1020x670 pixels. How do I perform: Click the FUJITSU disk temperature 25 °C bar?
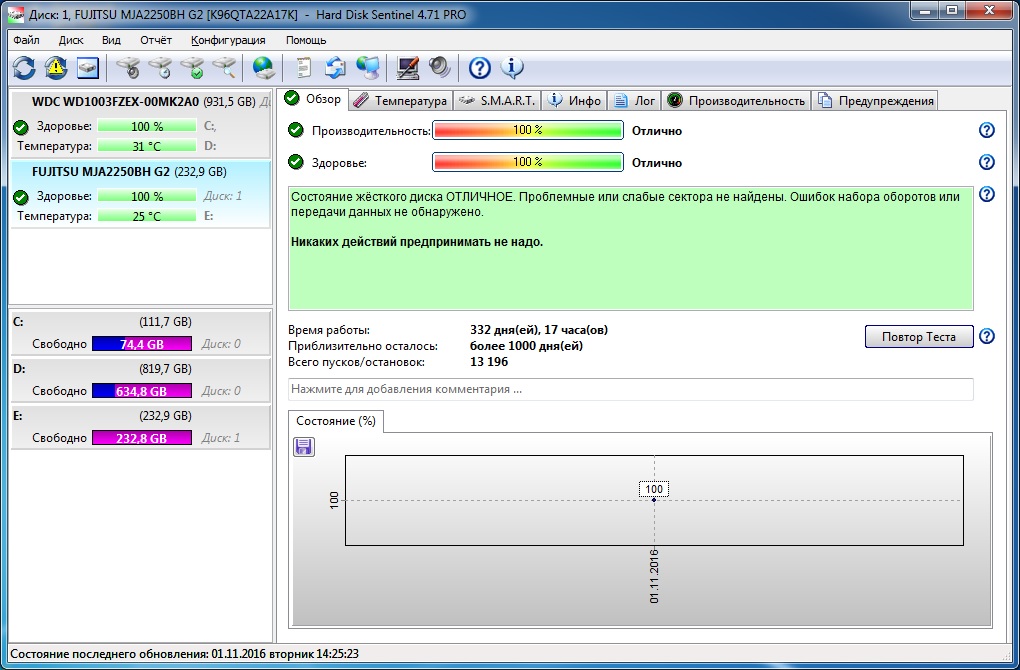146,216
